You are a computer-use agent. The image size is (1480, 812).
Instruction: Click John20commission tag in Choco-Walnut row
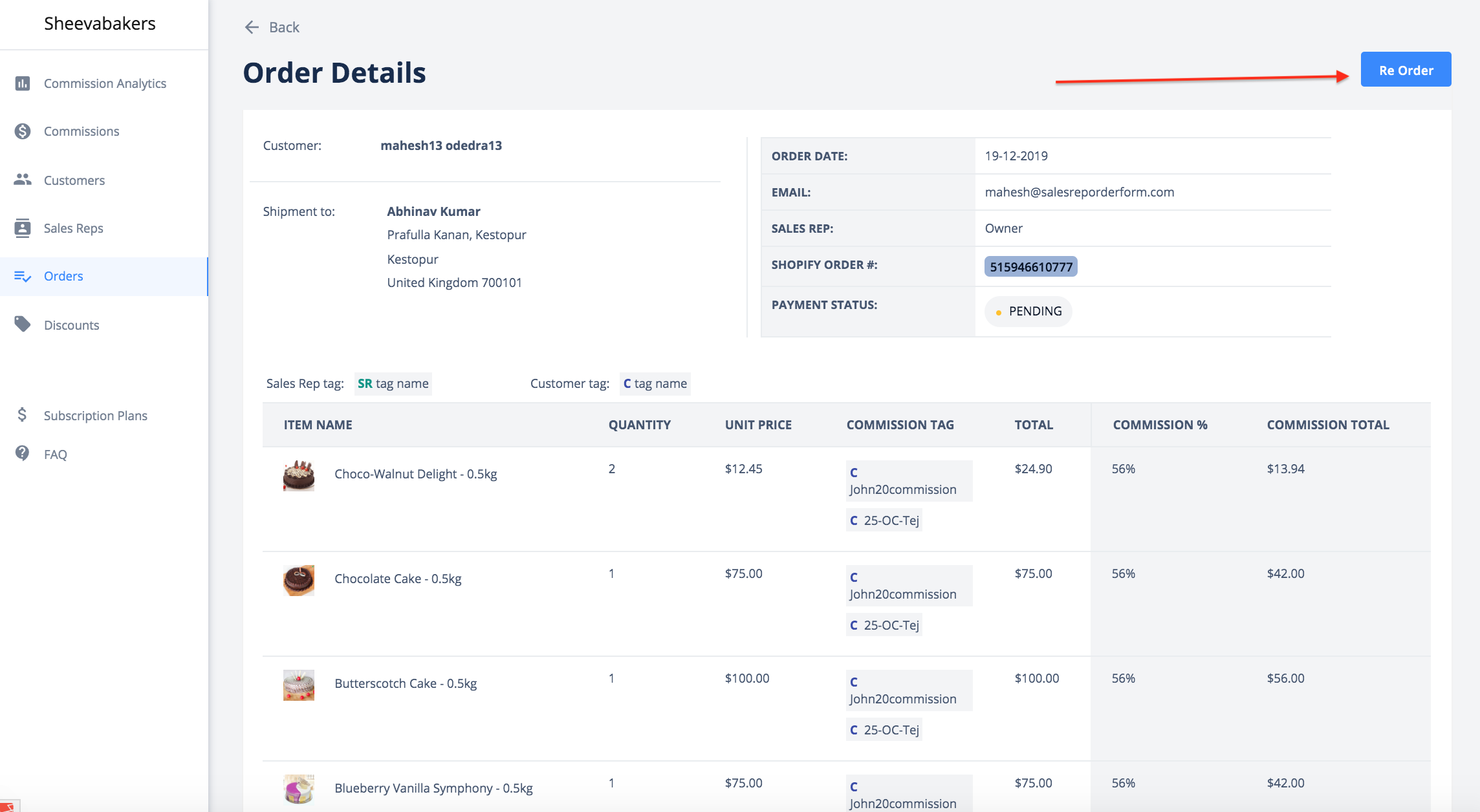pos(909,481)
